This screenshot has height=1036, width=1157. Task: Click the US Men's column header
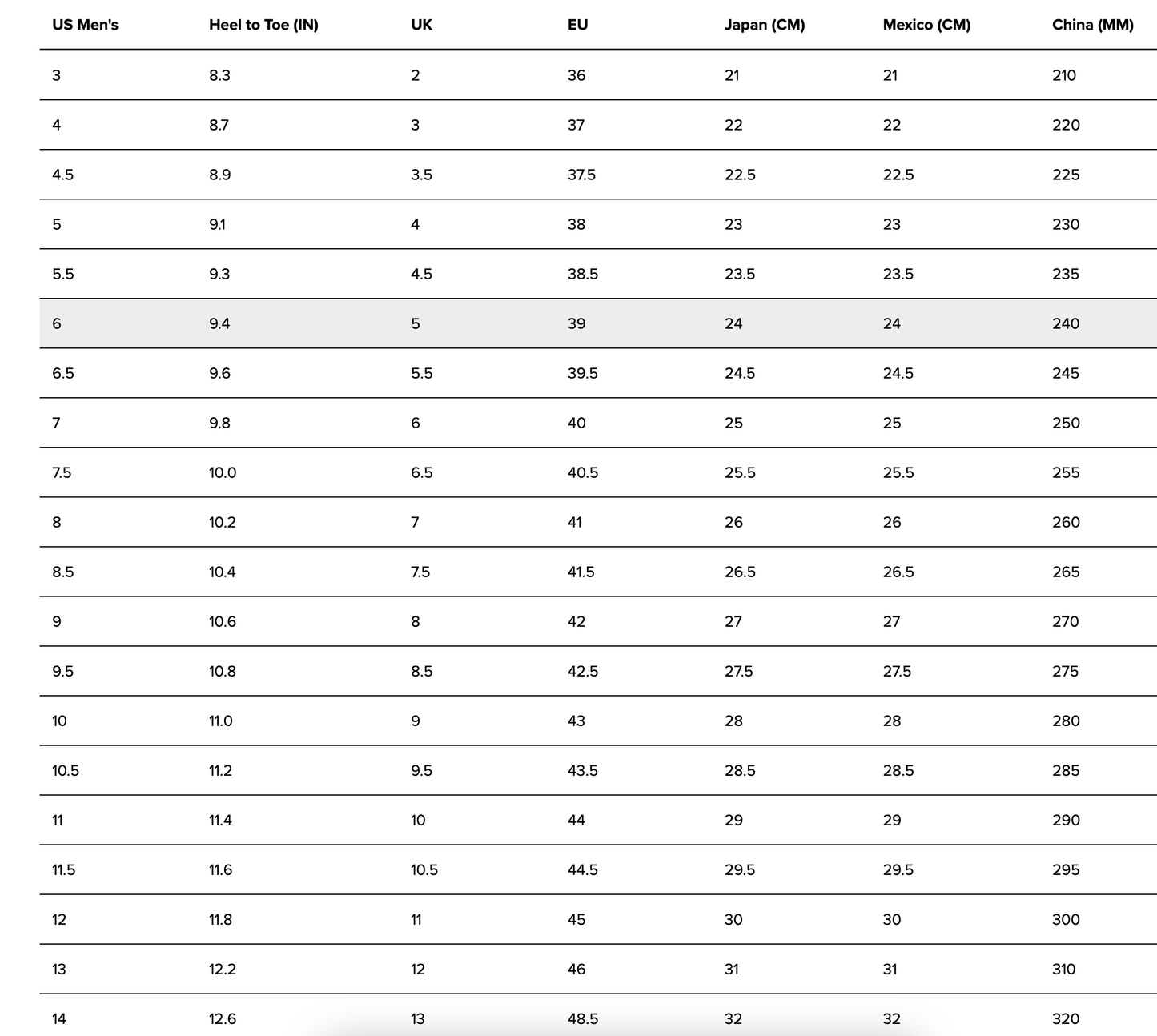(85, 25)
